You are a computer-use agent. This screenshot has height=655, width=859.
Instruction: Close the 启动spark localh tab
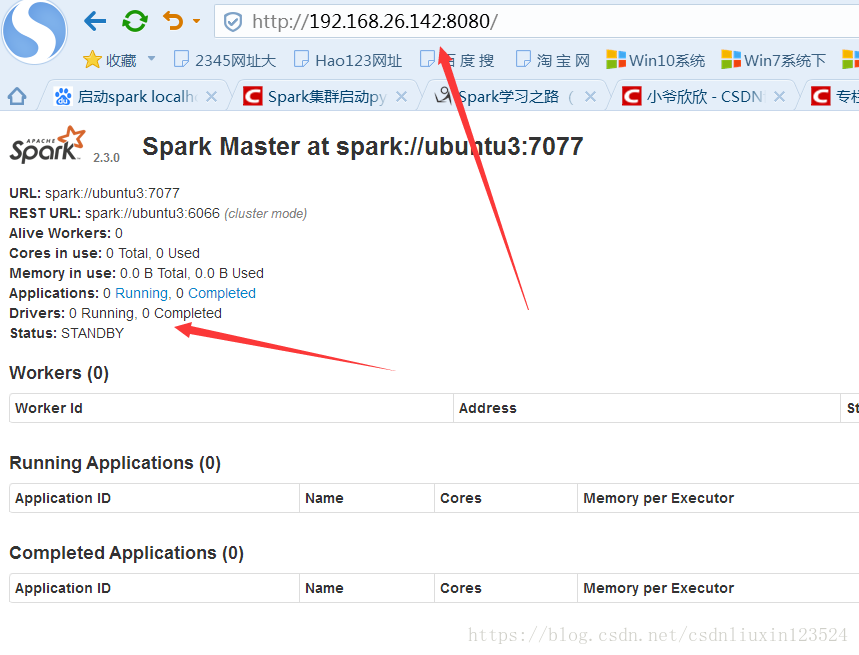pyautogui.click(x=211, y=97)
